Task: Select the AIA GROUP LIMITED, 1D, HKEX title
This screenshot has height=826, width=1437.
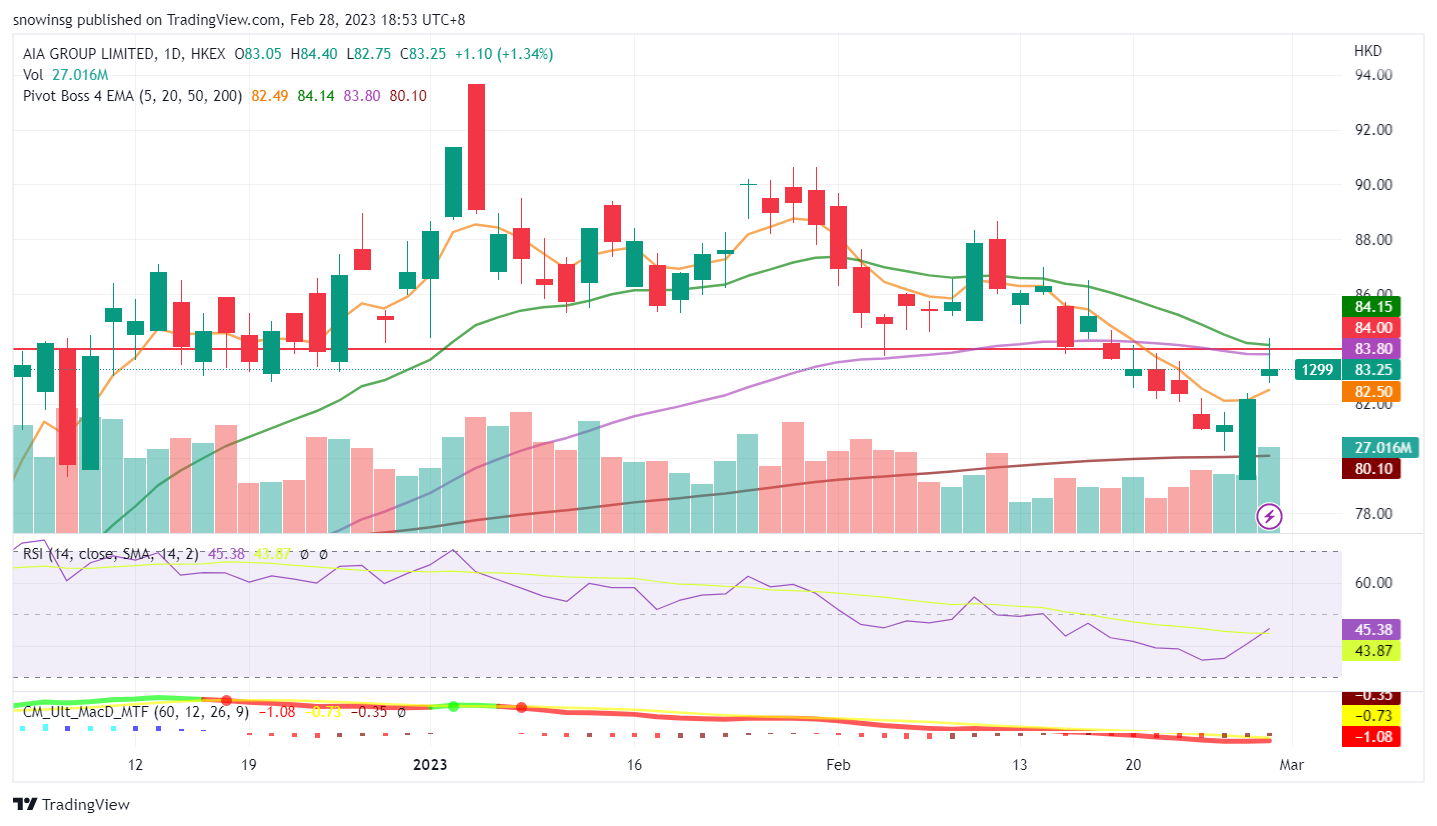Action: point(124,54)
